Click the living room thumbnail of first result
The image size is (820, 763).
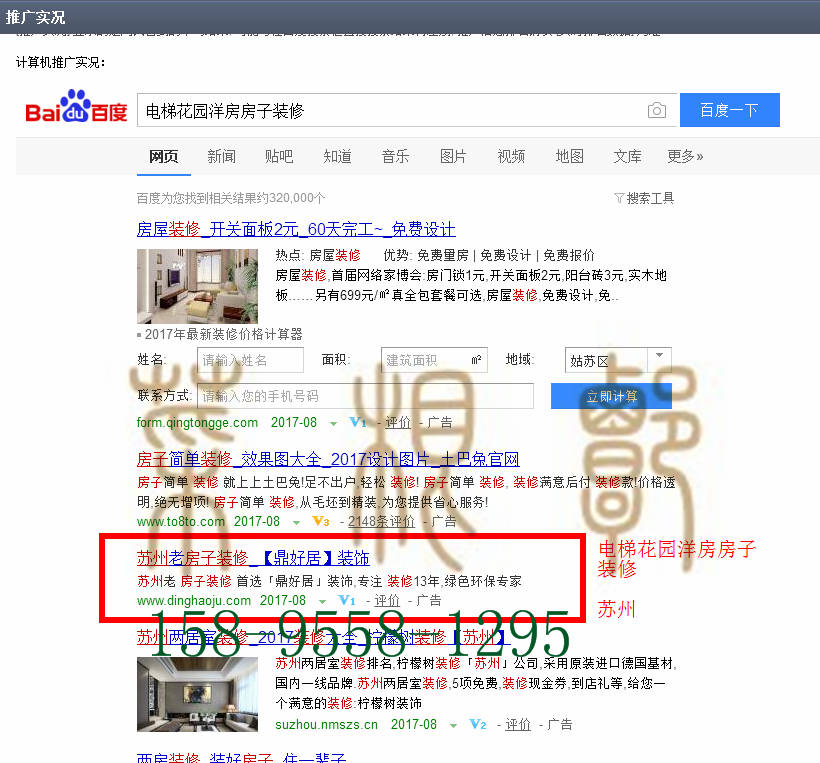pyautogui.click(x=197, y=286)
